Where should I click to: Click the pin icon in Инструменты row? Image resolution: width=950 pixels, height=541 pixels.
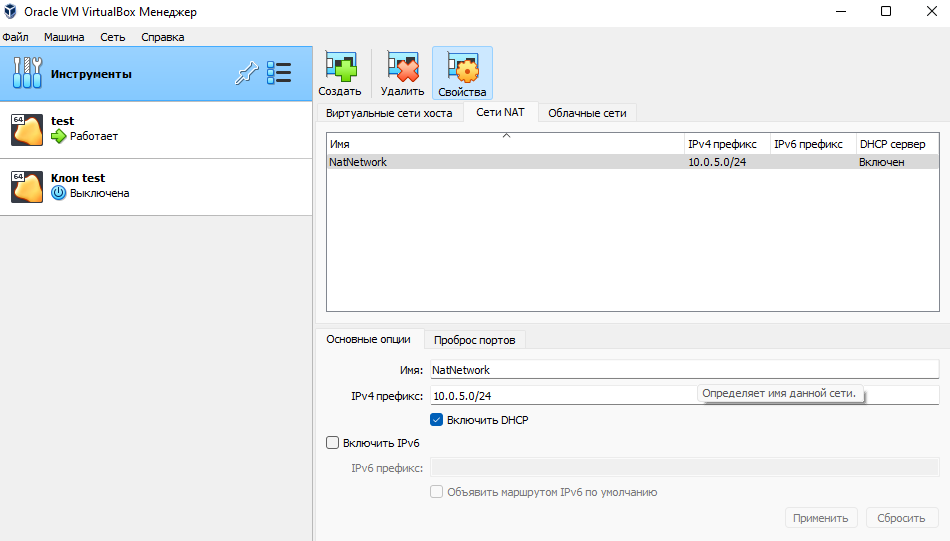[x=247, y=73]
